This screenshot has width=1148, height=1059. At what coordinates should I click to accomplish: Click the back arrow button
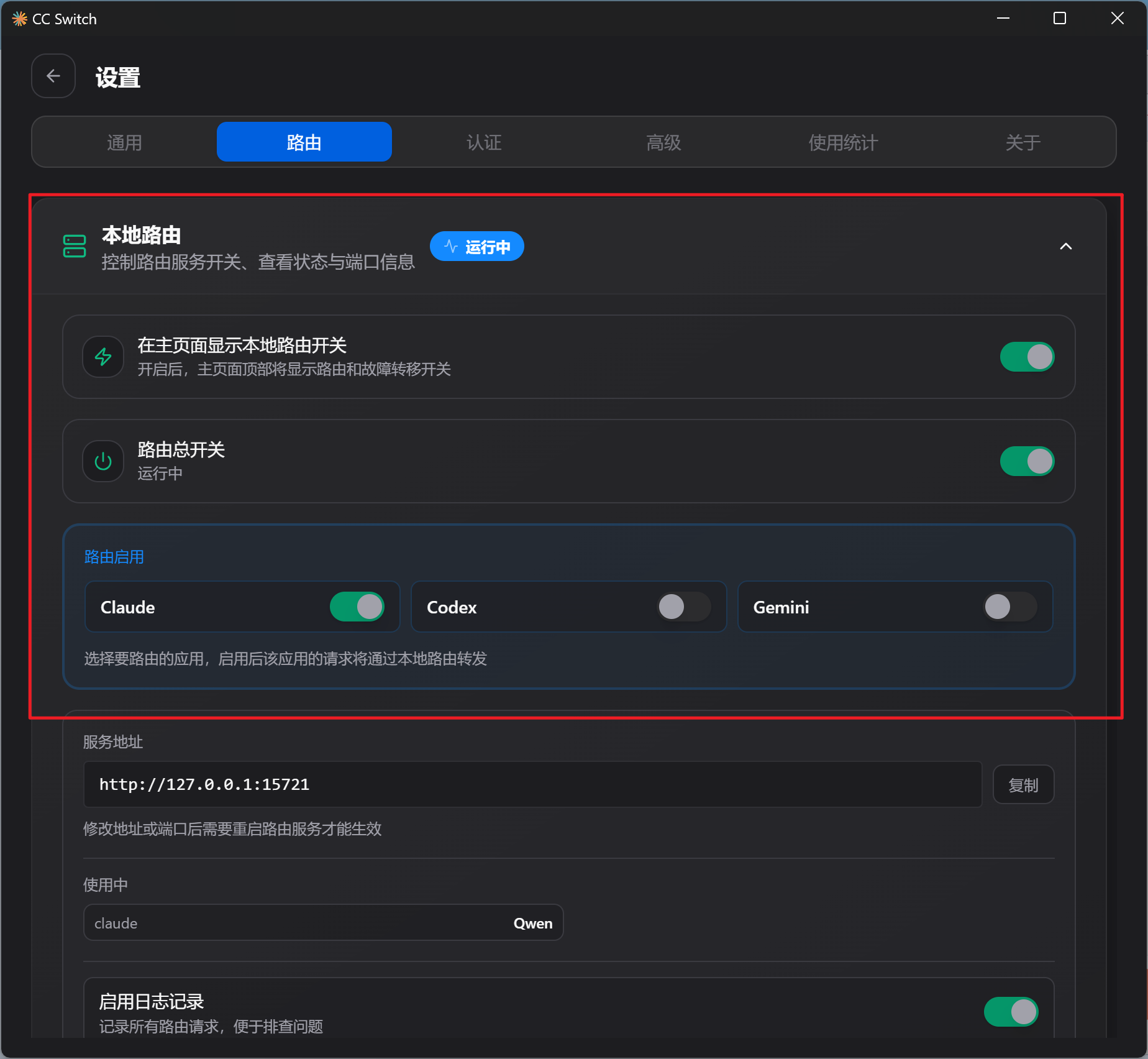53,76
